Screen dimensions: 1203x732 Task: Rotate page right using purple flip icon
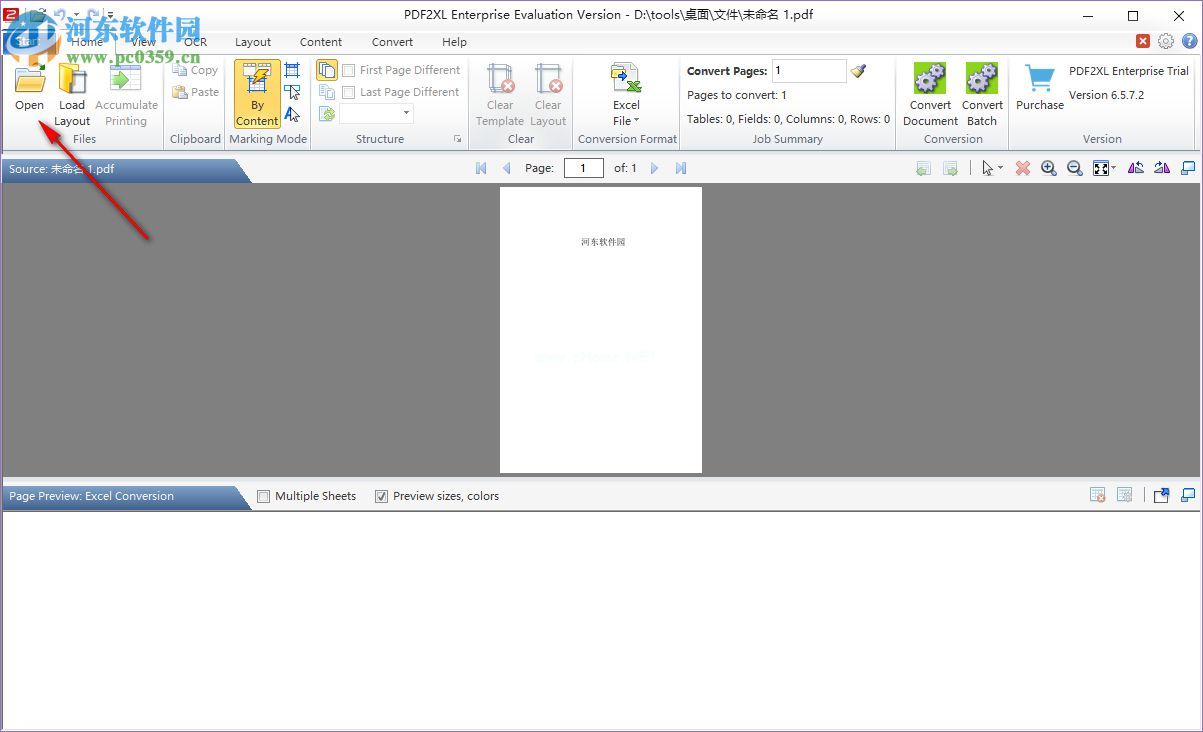pyautogui.click(x=1161, y=168)
